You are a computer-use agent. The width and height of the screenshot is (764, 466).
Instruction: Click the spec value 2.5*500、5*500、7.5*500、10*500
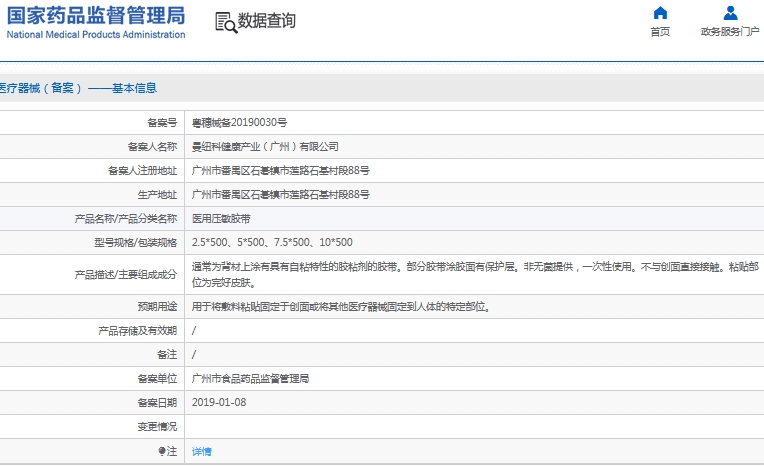coord(272,242)
